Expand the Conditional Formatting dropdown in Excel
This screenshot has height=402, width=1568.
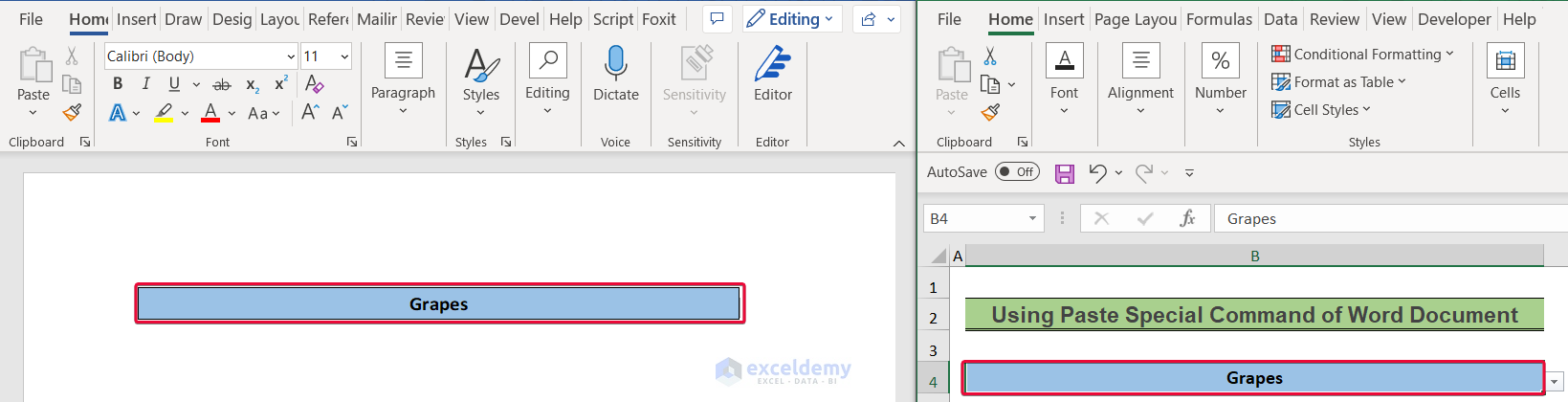[x=1362, y=55]
